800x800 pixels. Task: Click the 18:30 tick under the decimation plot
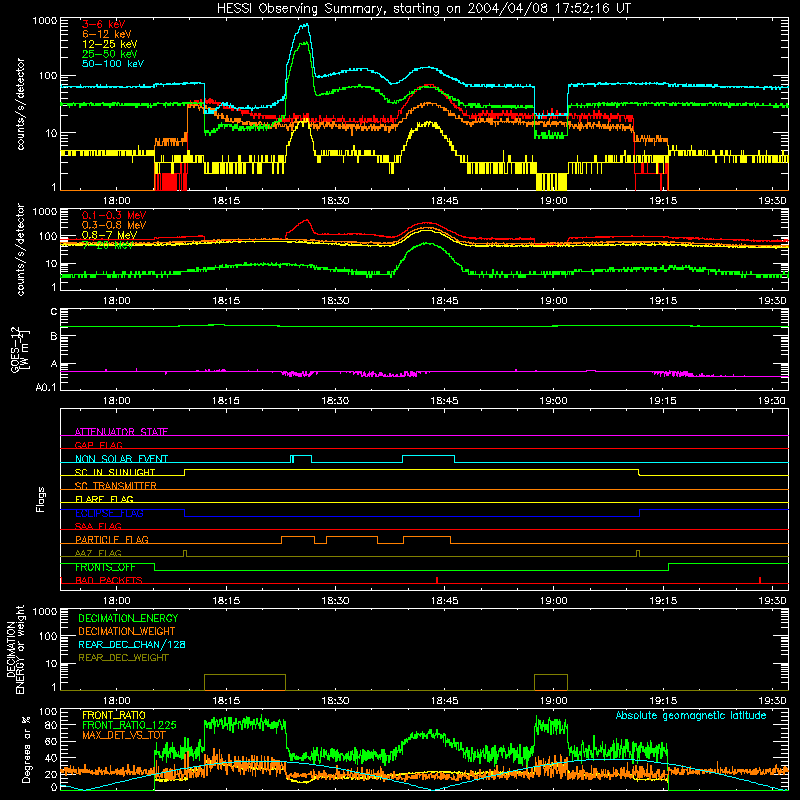335,701
